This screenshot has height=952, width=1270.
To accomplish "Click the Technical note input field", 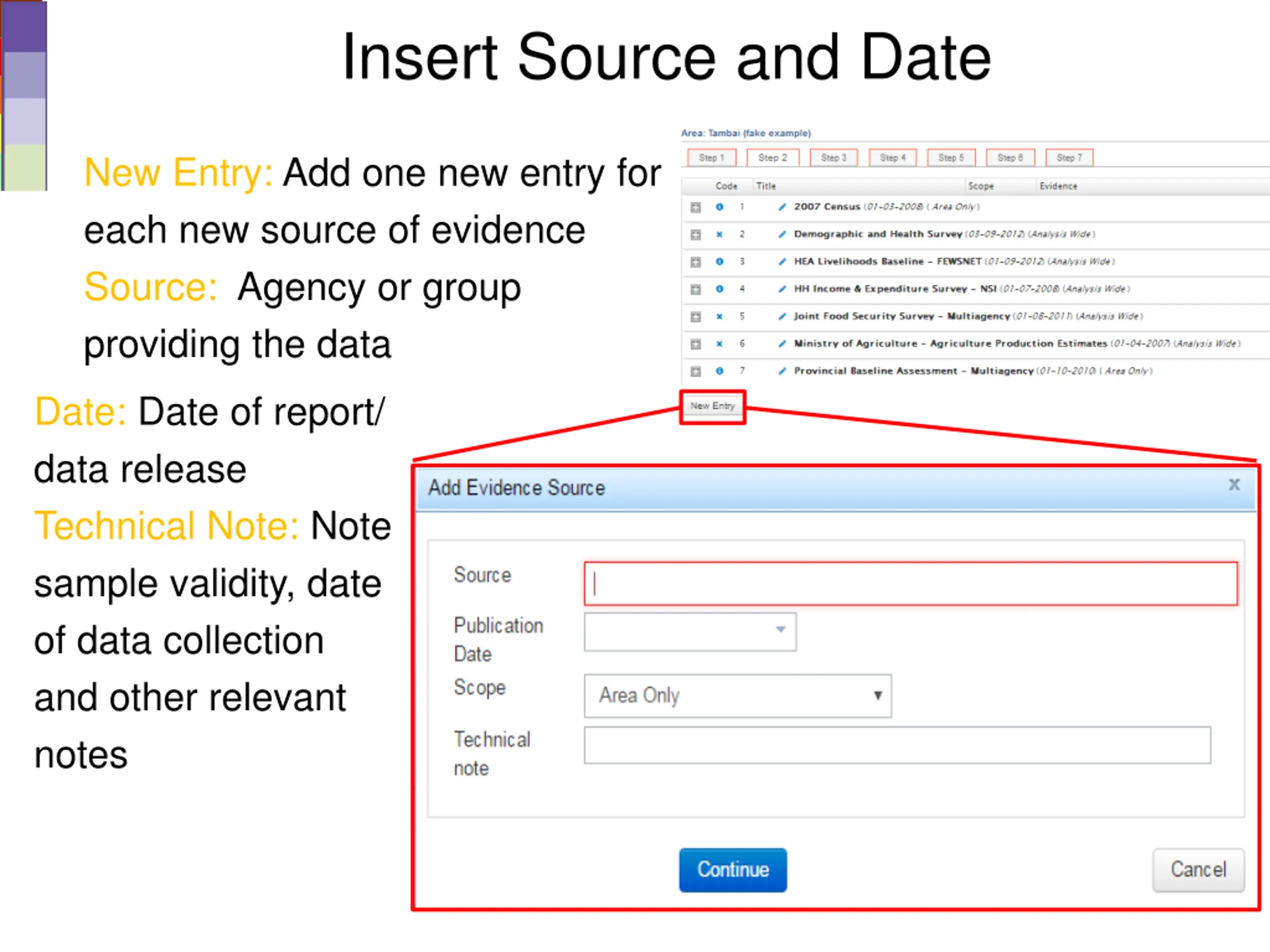I will 898,745.
